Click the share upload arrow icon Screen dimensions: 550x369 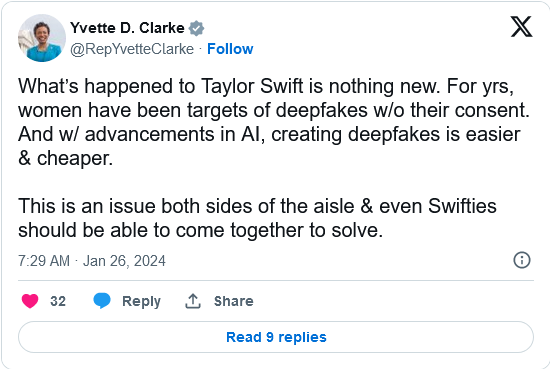(193, 301)
